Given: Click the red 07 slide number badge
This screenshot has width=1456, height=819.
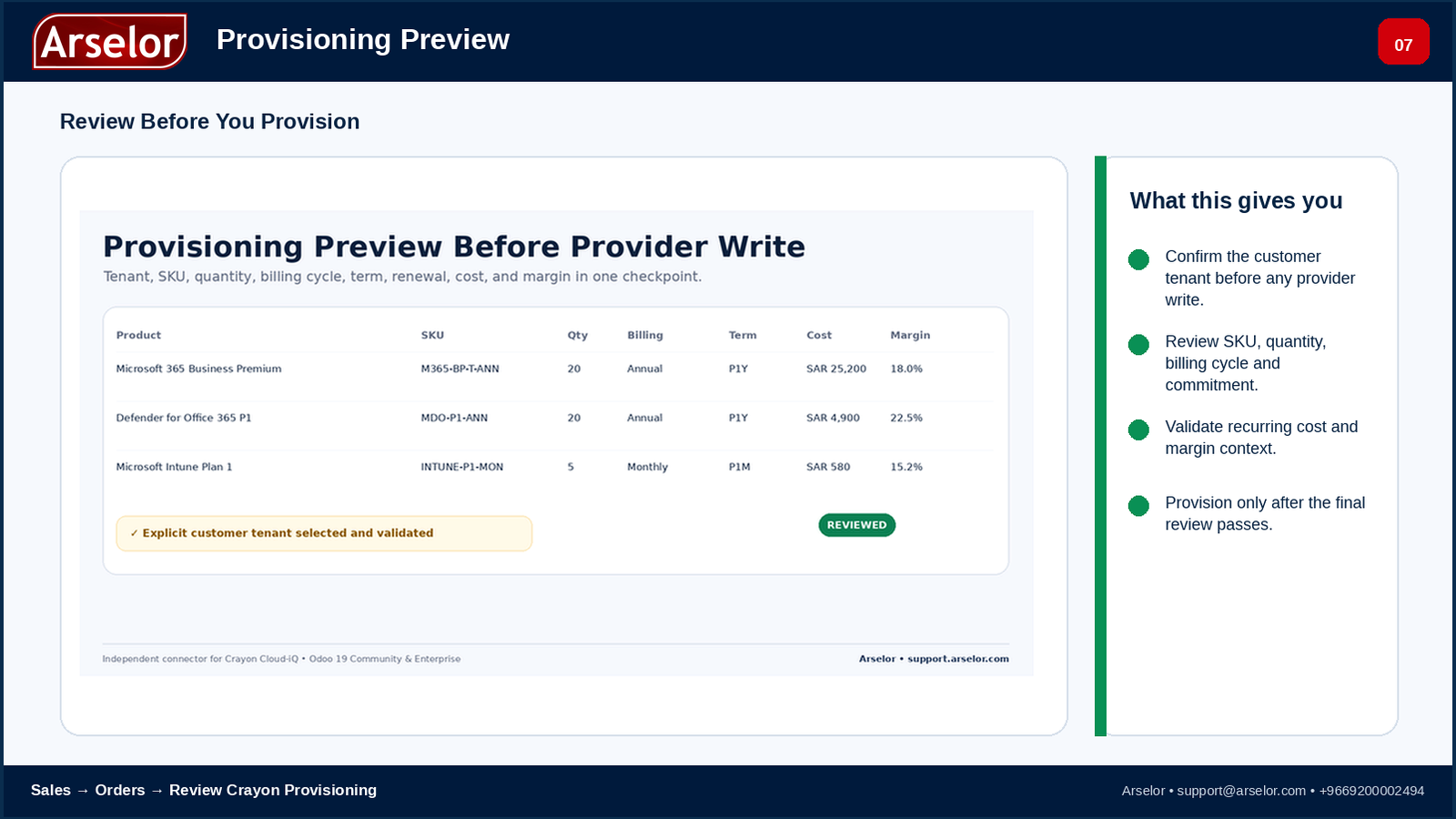Looking at the screenshot, I should [1403, 42].
